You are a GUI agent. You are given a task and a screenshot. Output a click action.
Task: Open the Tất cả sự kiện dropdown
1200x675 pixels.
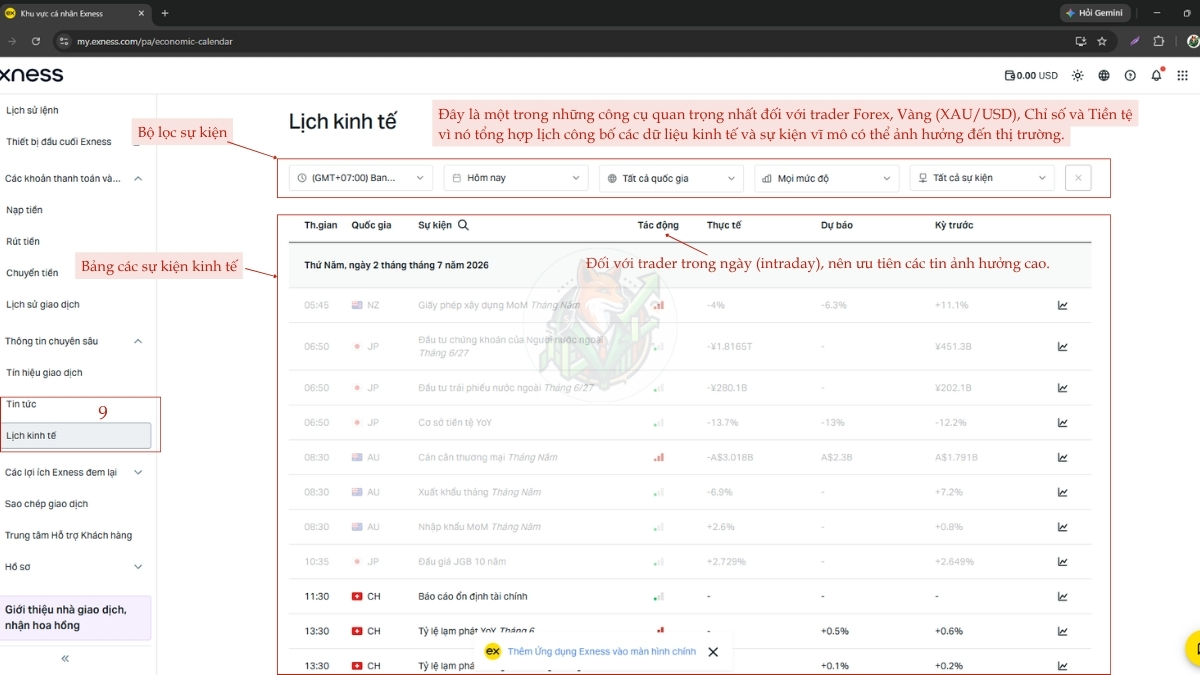[x=982, y=178]
